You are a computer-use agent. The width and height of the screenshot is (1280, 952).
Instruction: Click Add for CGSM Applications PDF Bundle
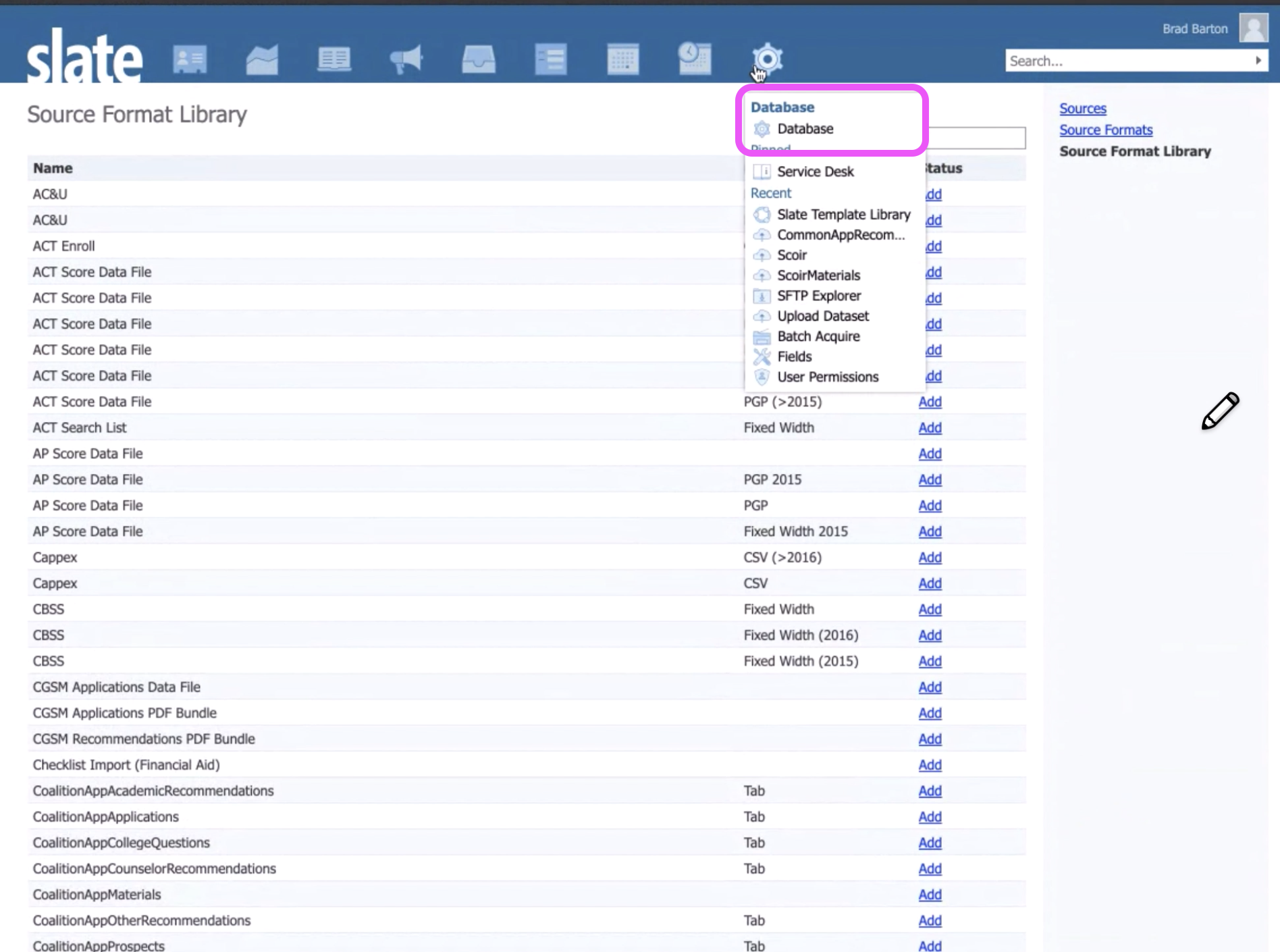[930, 713]
